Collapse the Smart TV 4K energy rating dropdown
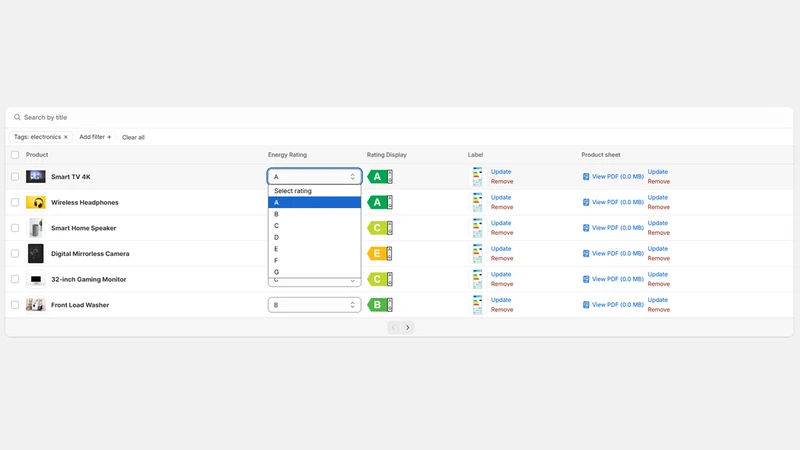 pyautogui.click(x=314, y=177)
